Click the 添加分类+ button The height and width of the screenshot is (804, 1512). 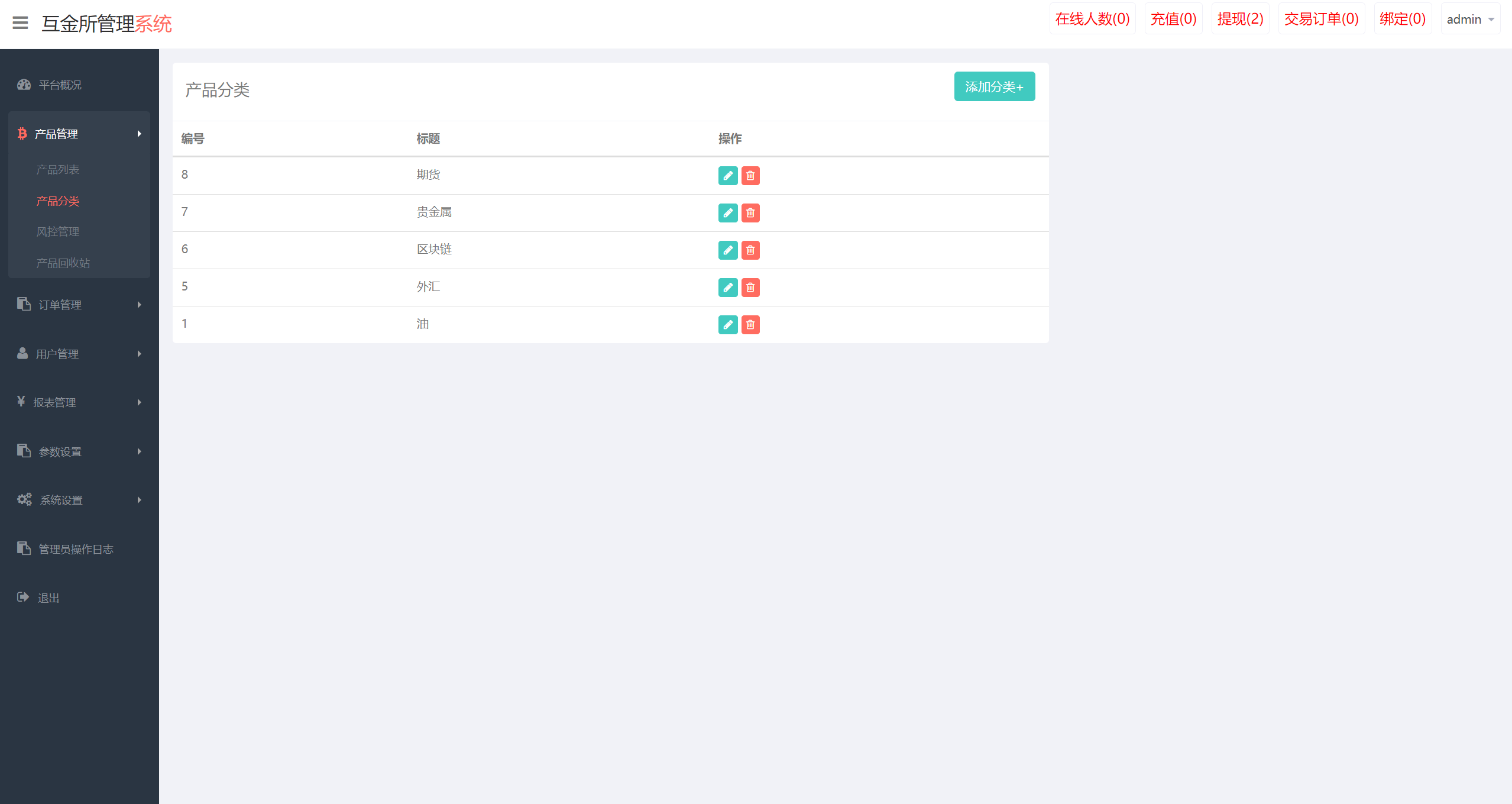(x=994, y=87)
